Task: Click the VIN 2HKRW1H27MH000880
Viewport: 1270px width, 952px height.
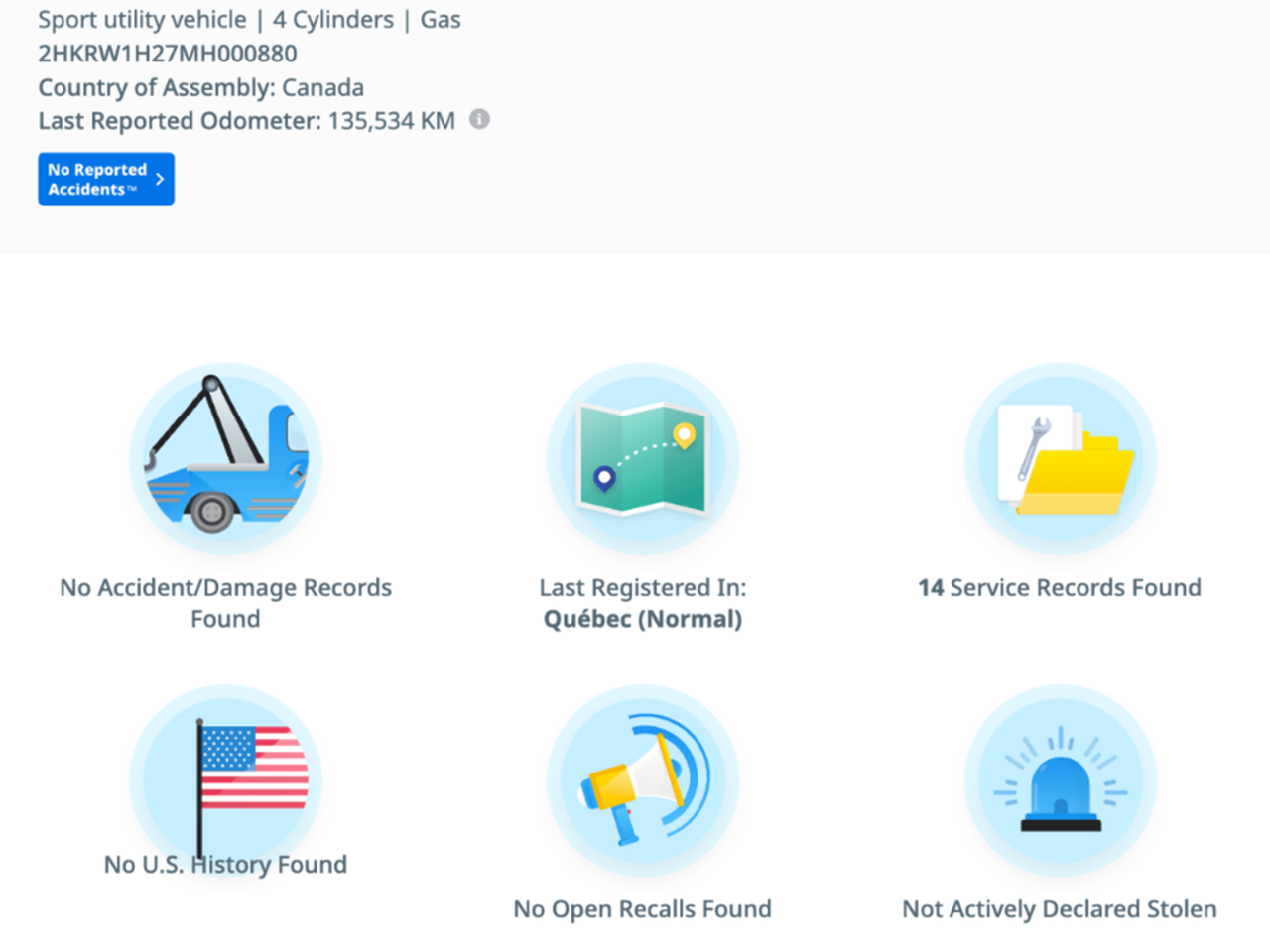Action: point(168,54)
